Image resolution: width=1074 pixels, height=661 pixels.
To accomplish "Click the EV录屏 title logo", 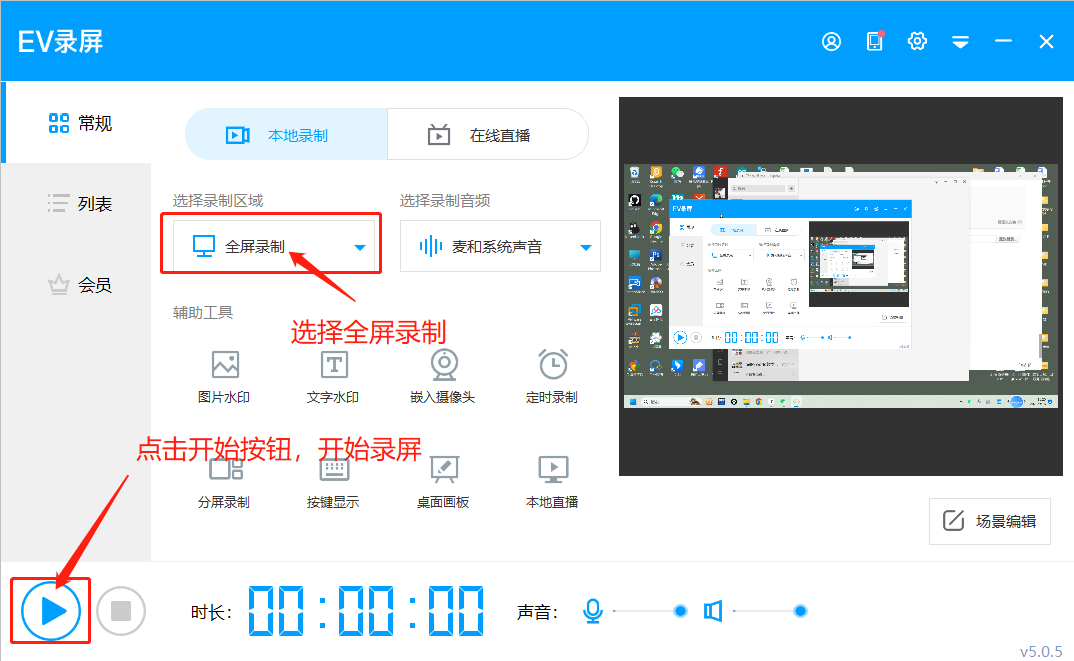I will coord(60,42).
